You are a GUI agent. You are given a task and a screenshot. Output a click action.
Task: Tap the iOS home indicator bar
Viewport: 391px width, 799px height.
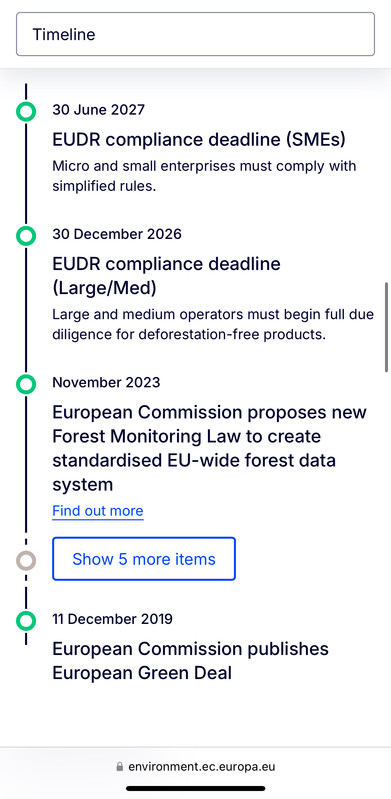click(x=196, y=788)
